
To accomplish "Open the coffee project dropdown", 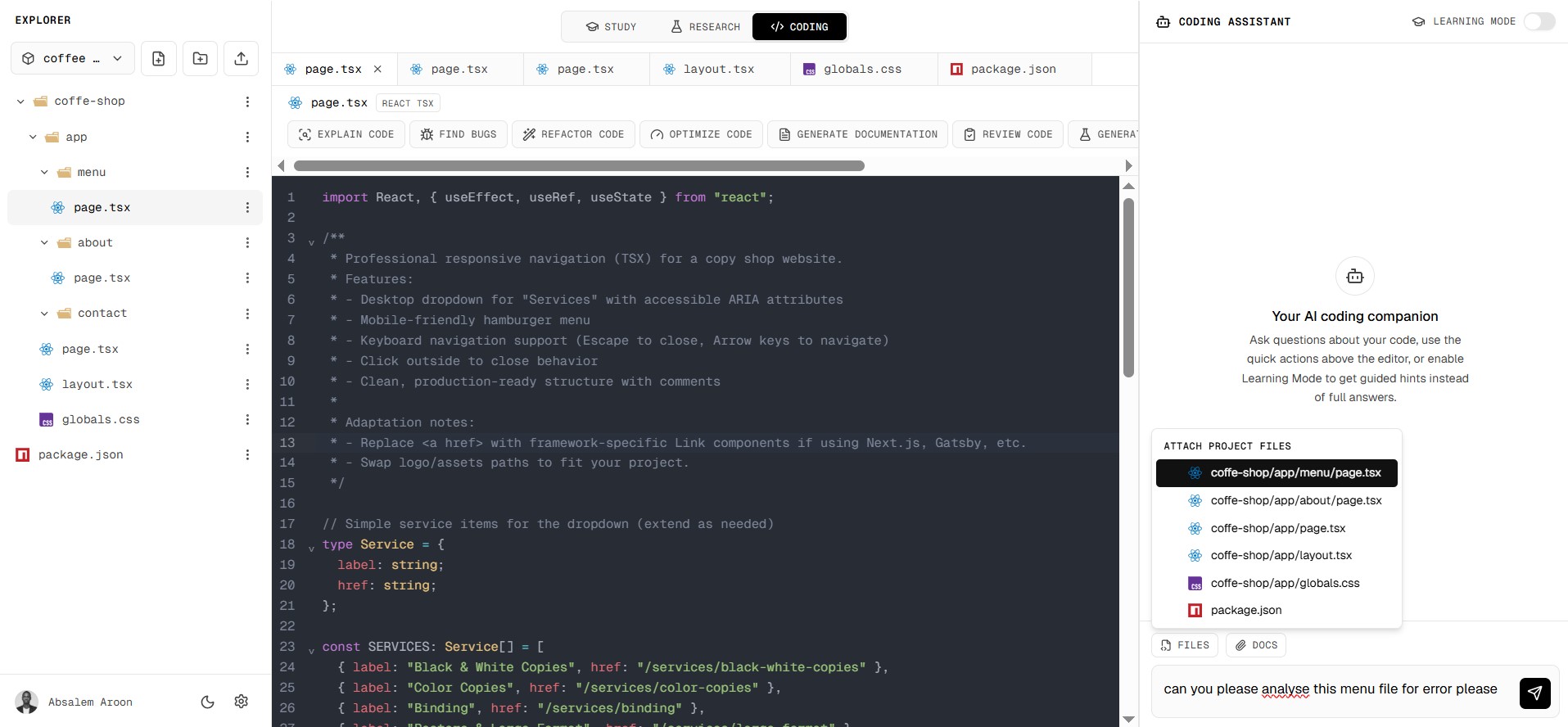I will tap(73, 58).
